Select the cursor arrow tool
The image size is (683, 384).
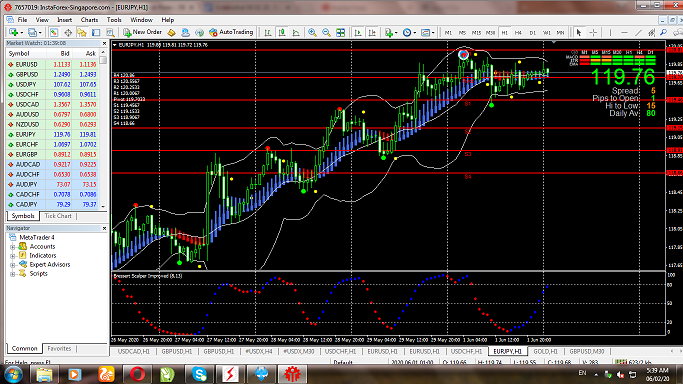point(578,32)
